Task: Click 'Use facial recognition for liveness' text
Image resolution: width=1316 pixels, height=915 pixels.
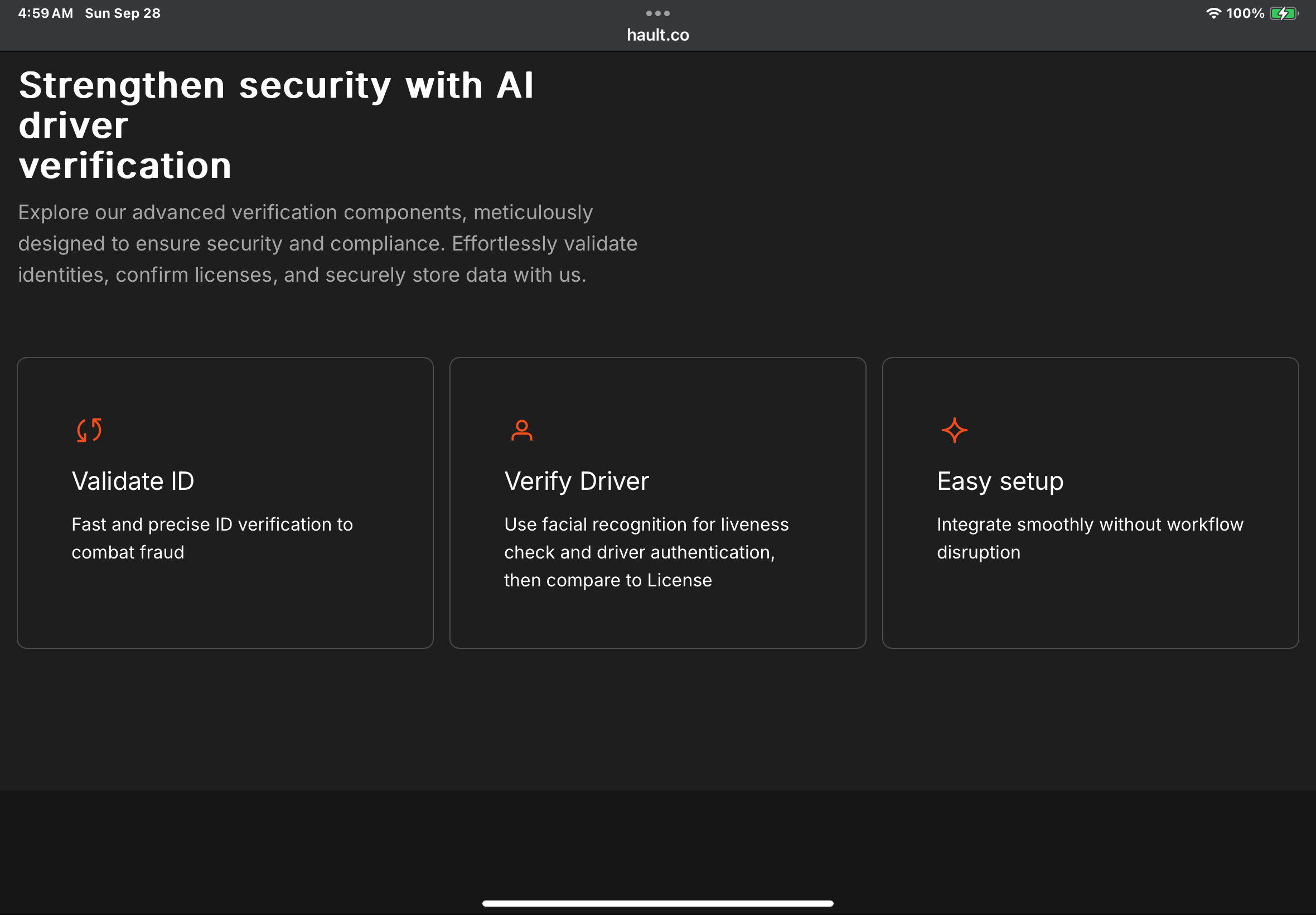Action: coord(646,552)
